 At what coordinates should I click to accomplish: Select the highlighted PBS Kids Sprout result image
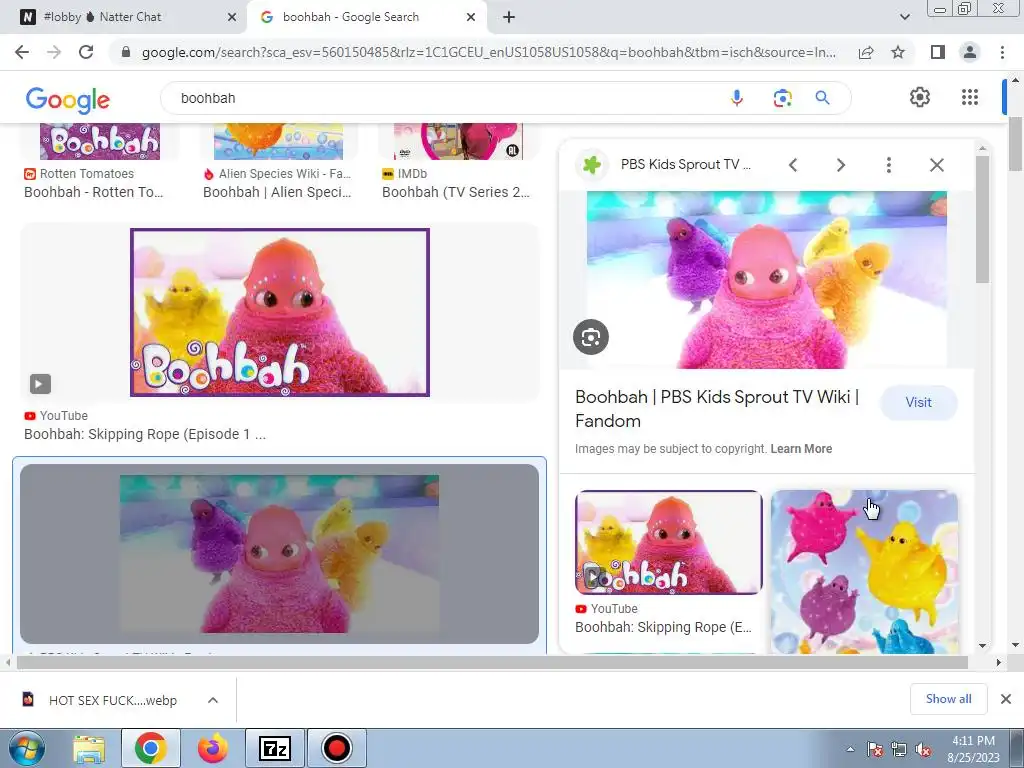pos(280,554)
